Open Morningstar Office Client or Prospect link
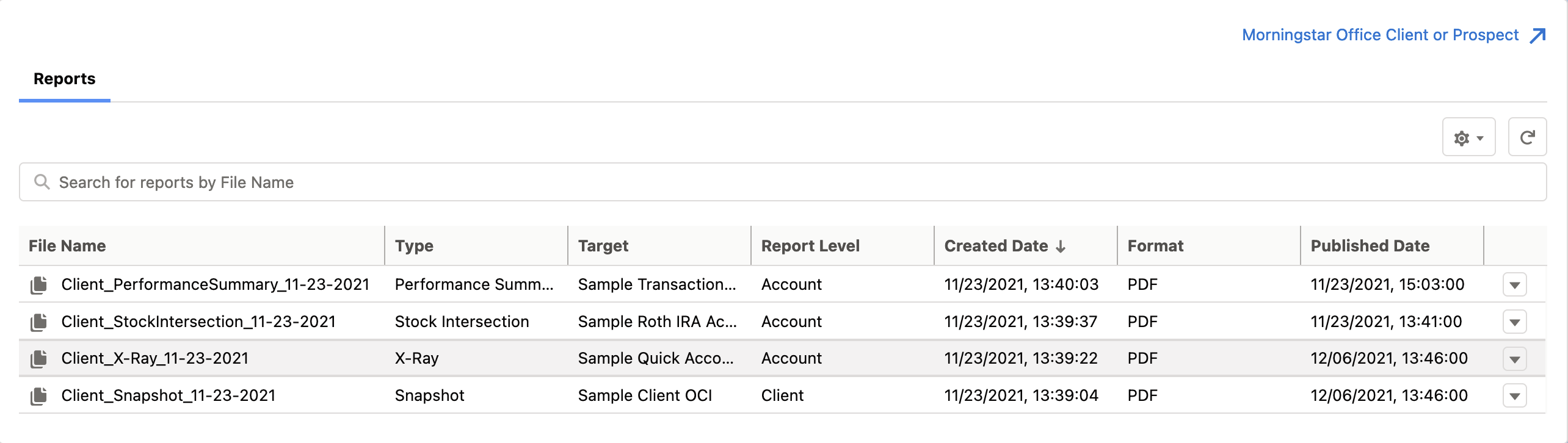 point(1380,35)
